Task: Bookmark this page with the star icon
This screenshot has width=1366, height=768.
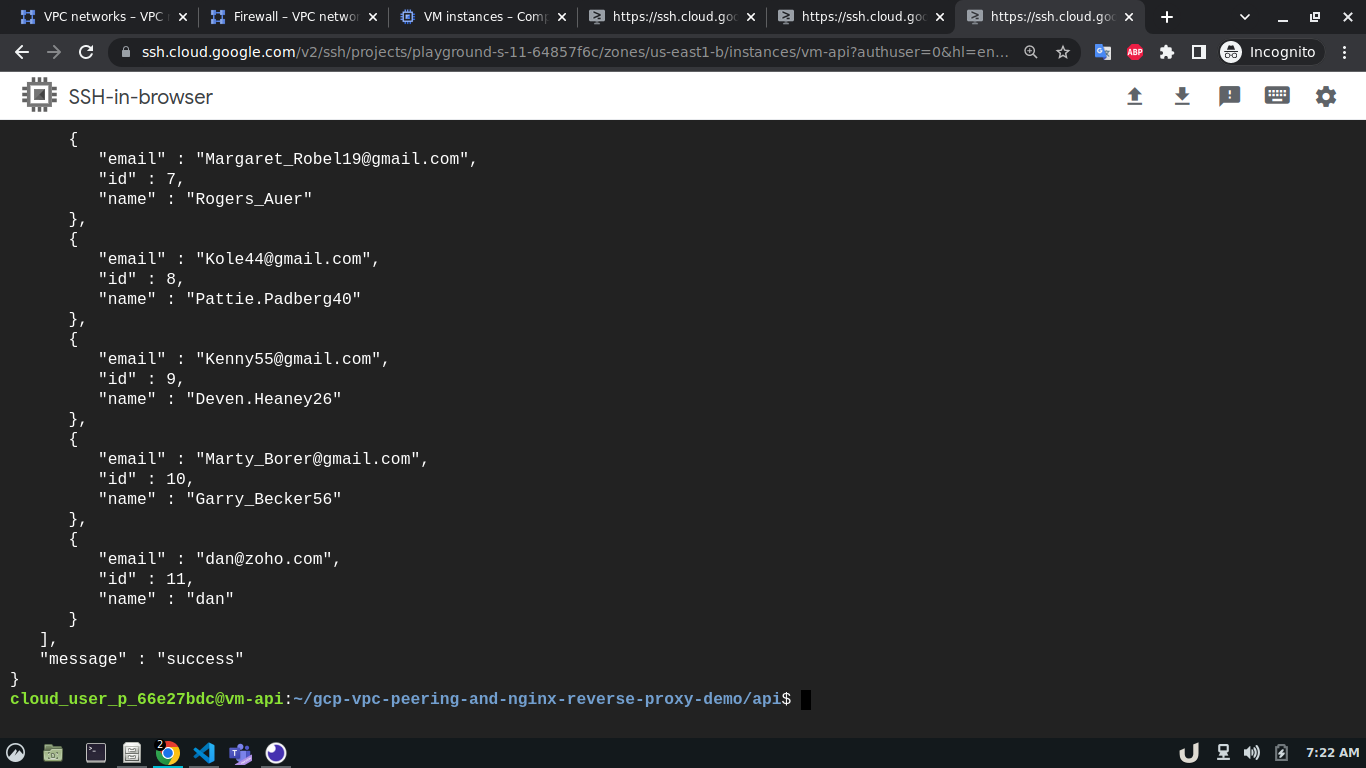Action: (1063, 52)
